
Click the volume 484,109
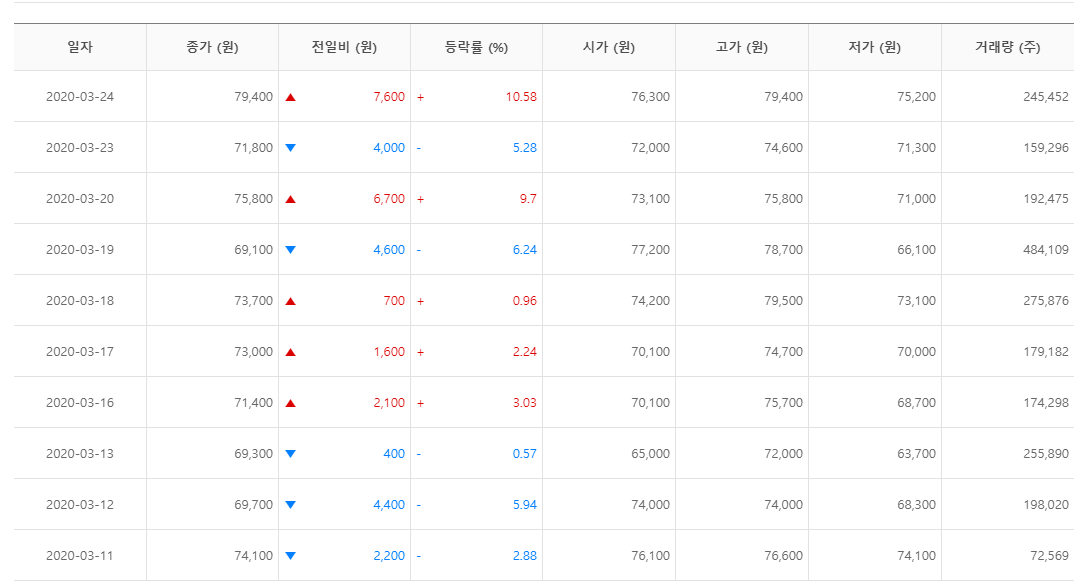point(1046,250)
